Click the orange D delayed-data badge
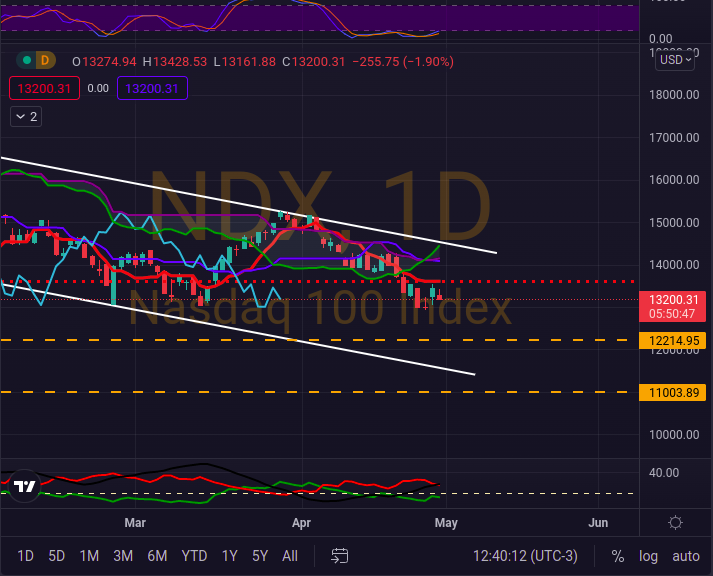The height and width of the screenshot is (576, 713). 43,62
